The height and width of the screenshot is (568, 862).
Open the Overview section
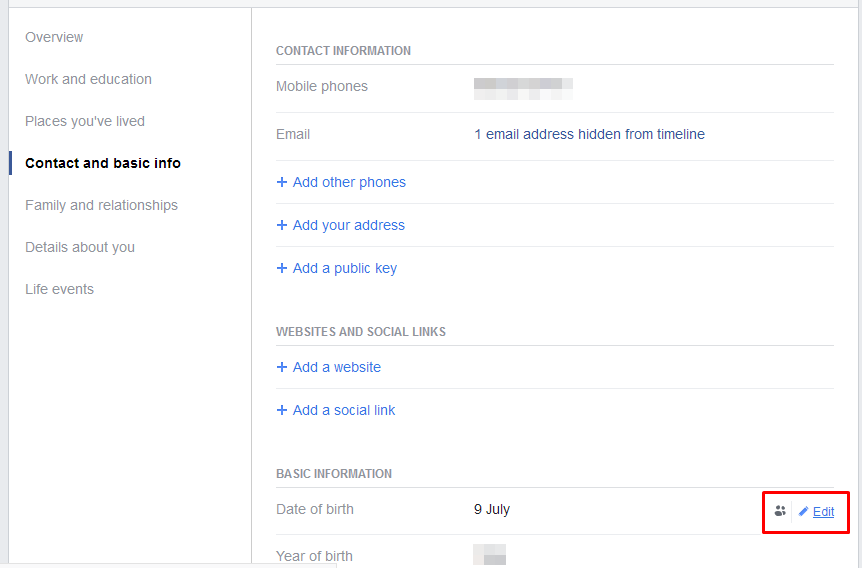click(54, 37)
